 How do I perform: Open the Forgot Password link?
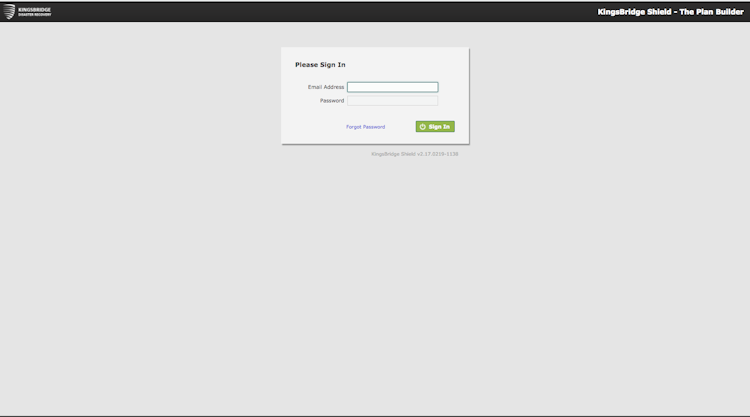pyautogui.click(x=365, y=127)
